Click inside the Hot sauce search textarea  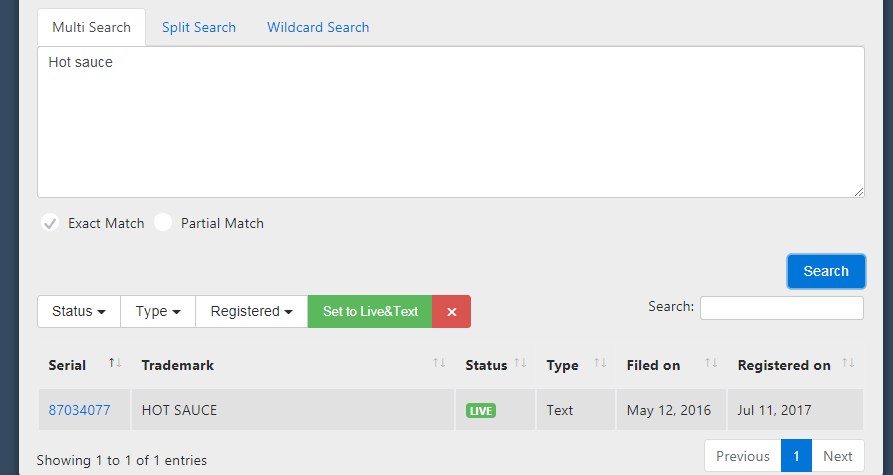(450, 122)
